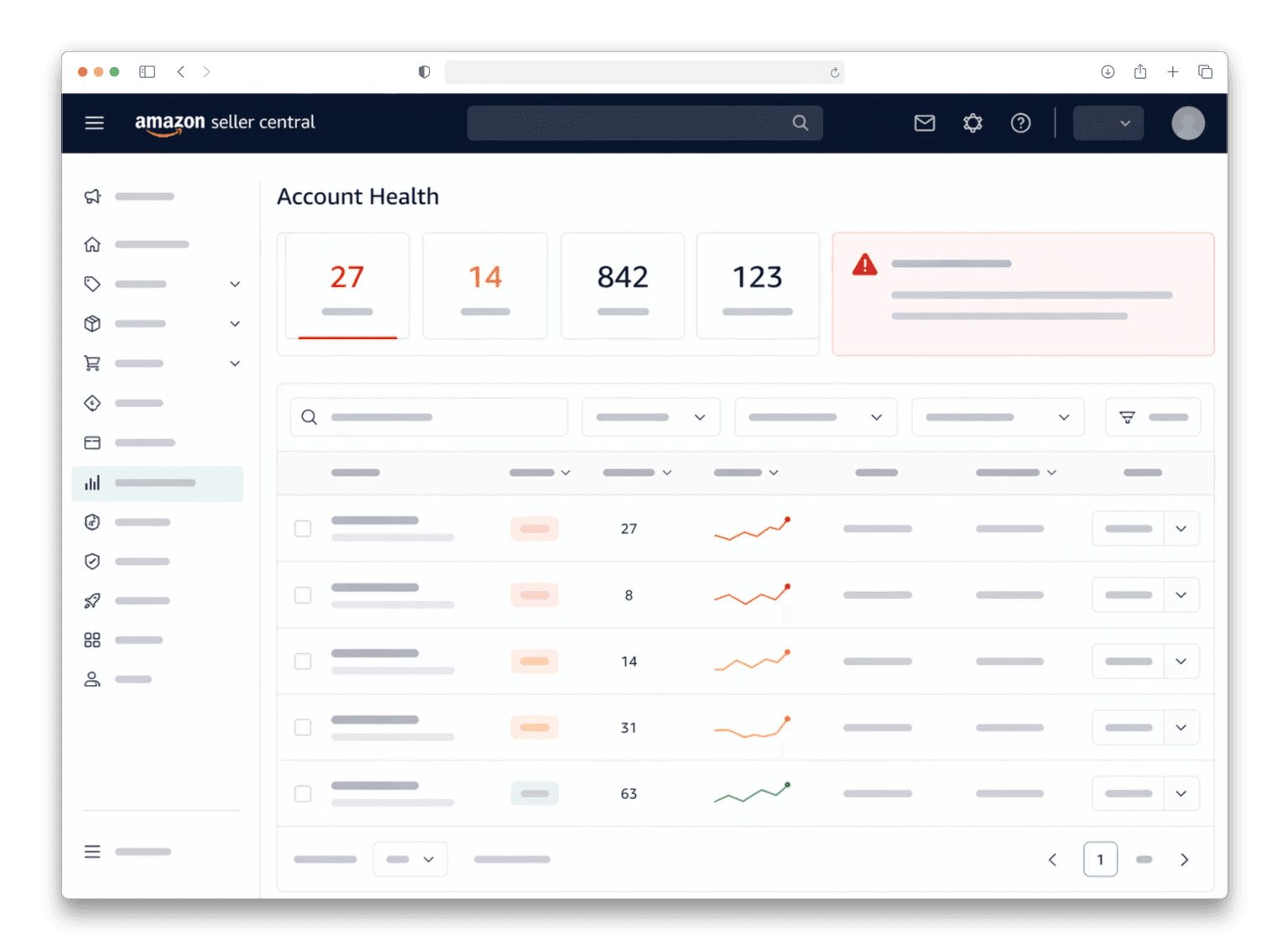This screenshot has width=1288, height=952.
Task: Select the Campaigns megaphone icon in sidebar
Action: tap(92, 196)
